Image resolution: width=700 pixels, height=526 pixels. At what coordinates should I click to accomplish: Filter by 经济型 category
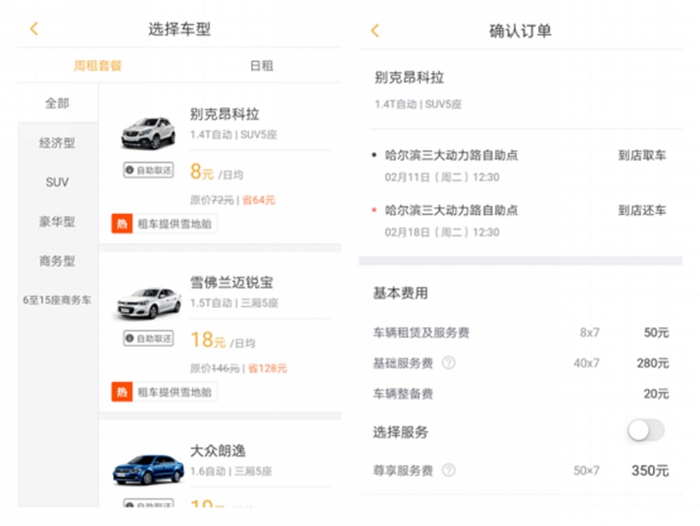[x=57, y=143]
